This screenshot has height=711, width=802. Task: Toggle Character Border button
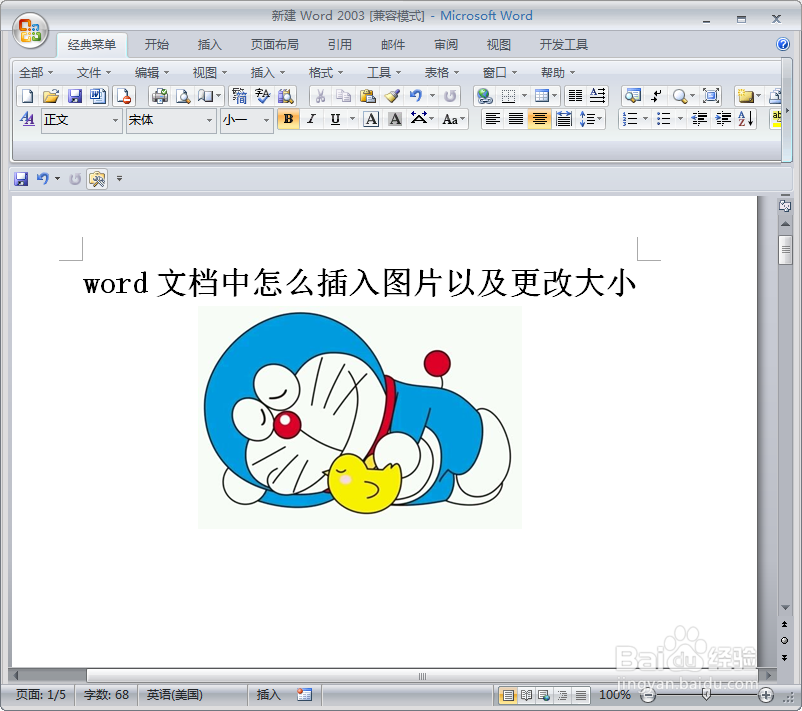point(371,120)
